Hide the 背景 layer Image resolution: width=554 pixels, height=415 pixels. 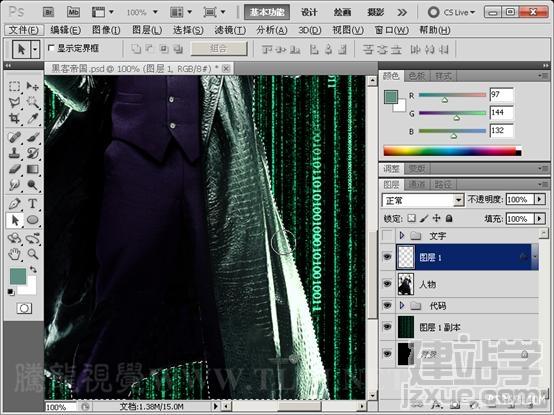coord(387,354)
